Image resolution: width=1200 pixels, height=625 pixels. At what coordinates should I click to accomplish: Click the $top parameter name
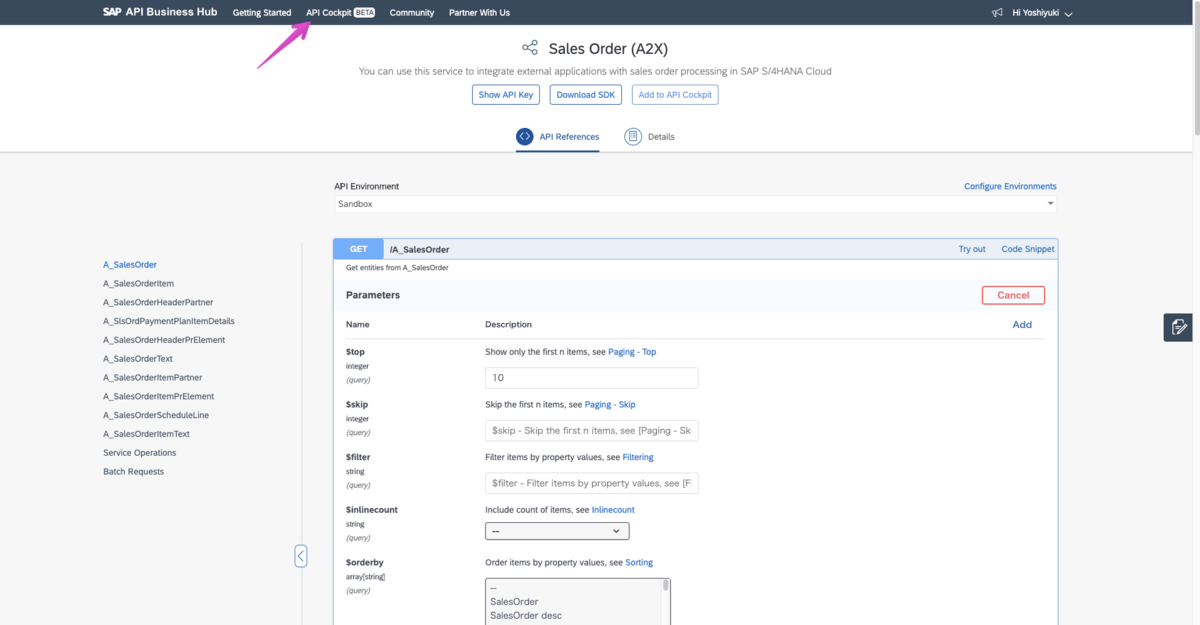pos(357,352)
